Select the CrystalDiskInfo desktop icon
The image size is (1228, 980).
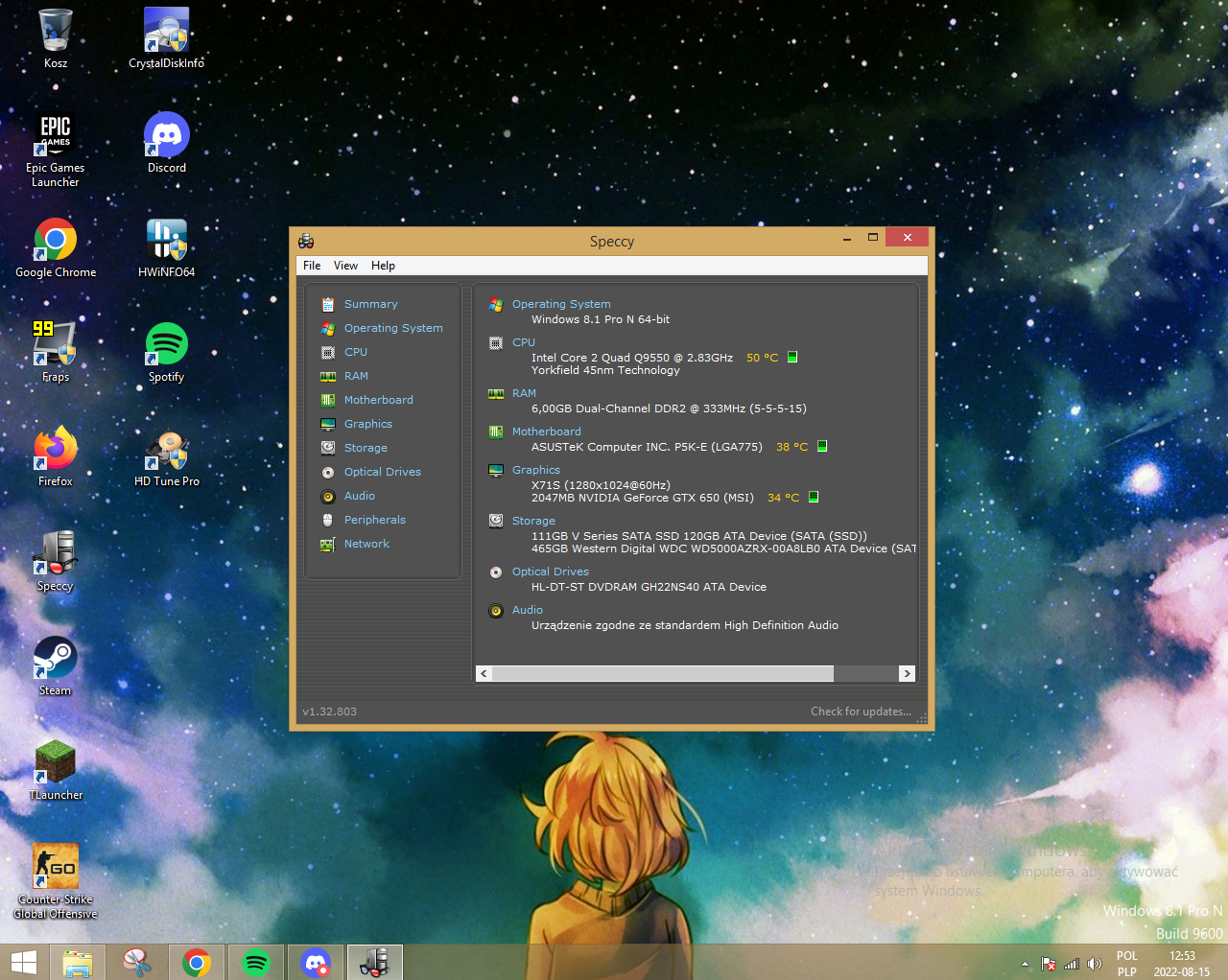pyautogui.click(x=166, y=39)
